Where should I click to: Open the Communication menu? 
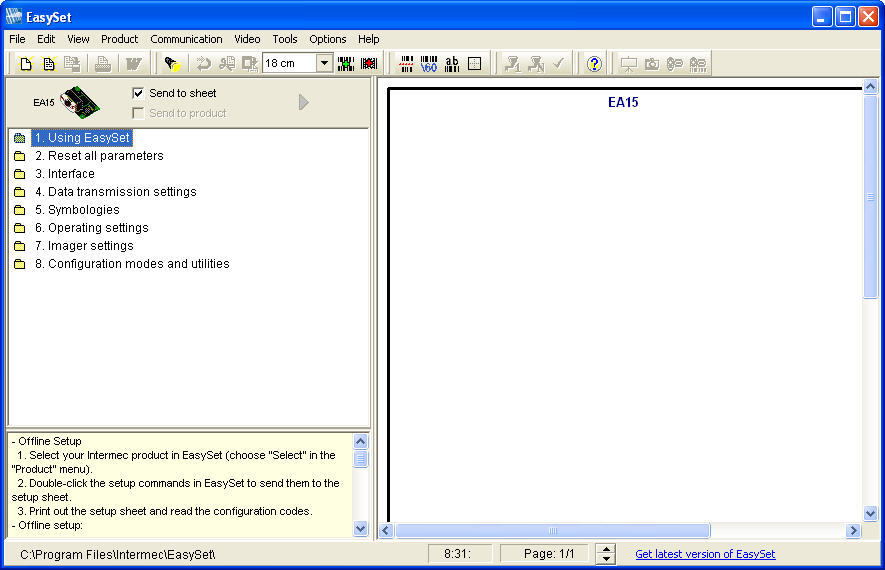[x=186, y=39]
